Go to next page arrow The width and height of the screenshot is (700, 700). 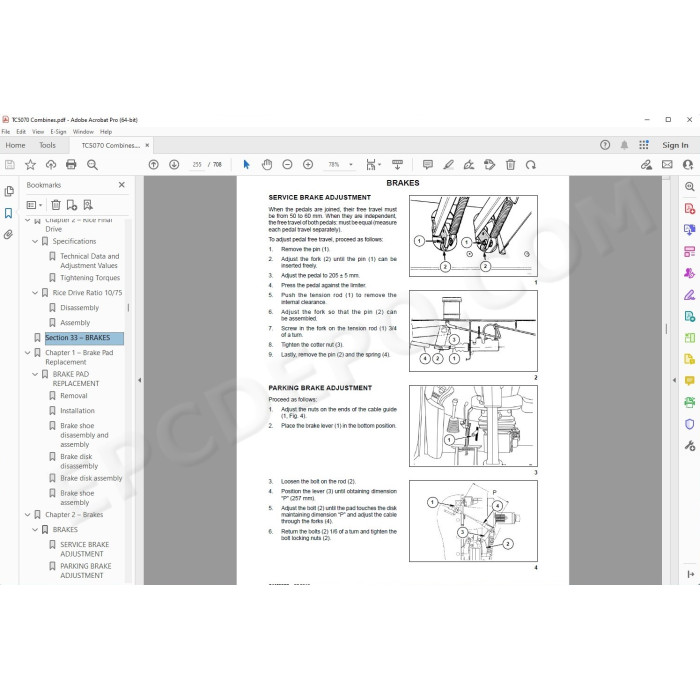click(x=174, y=165)
